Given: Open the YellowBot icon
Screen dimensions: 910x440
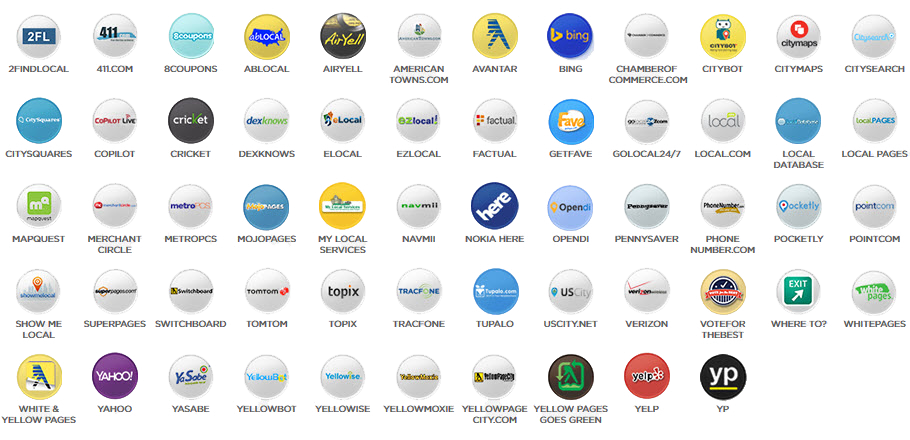Looking at the screenshot, I should click(267, 377).
